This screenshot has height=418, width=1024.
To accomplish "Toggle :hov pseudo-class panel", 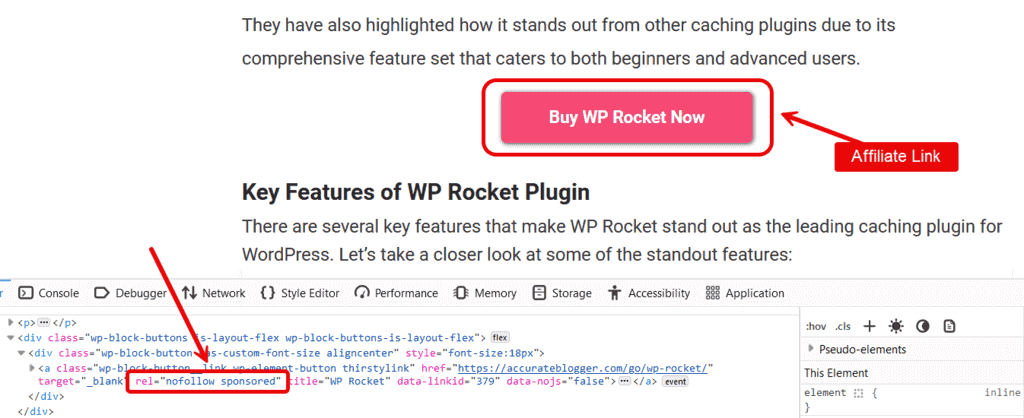I will 816,327.
